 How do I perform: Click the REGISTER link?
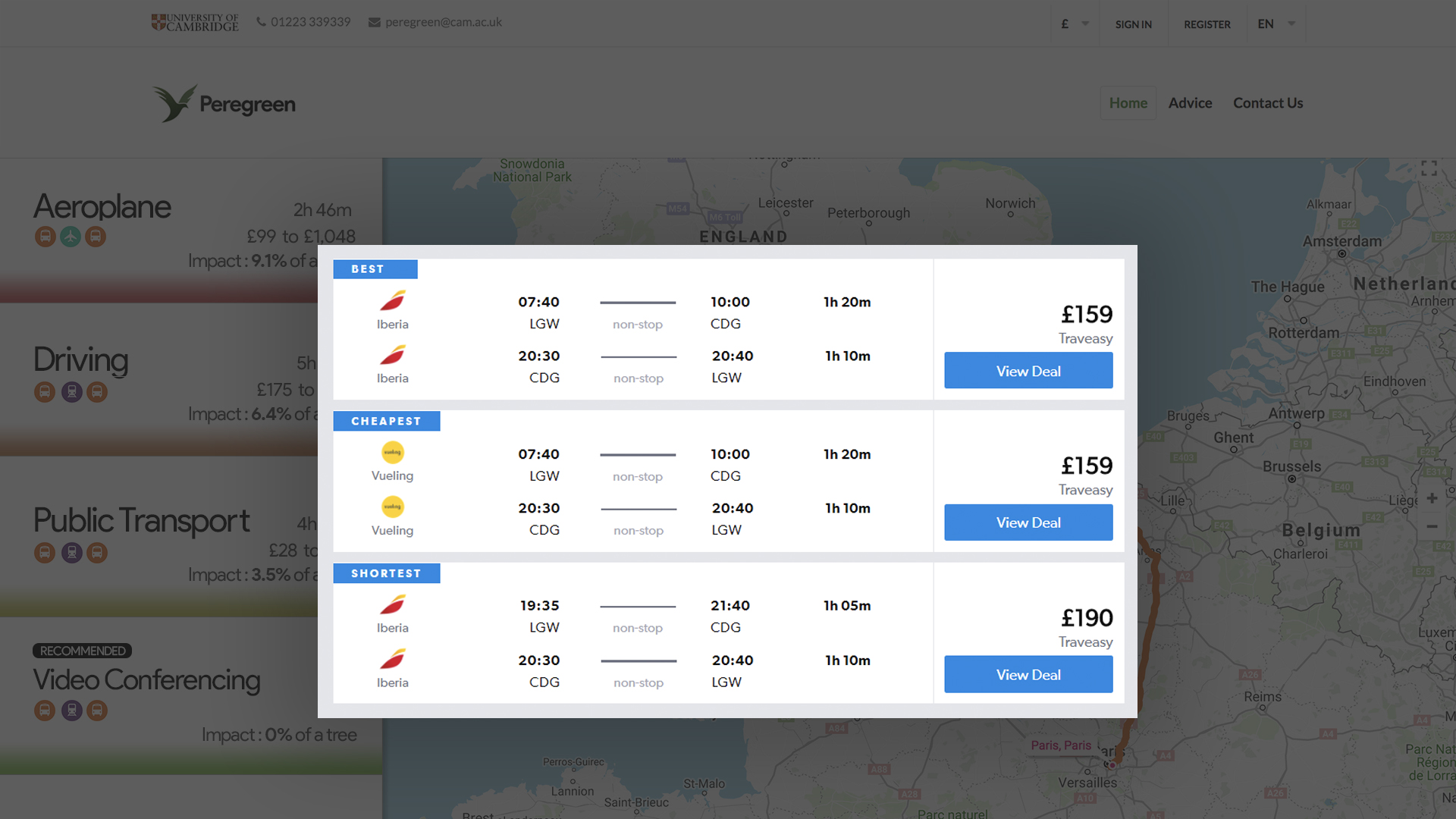point(1207,24)
